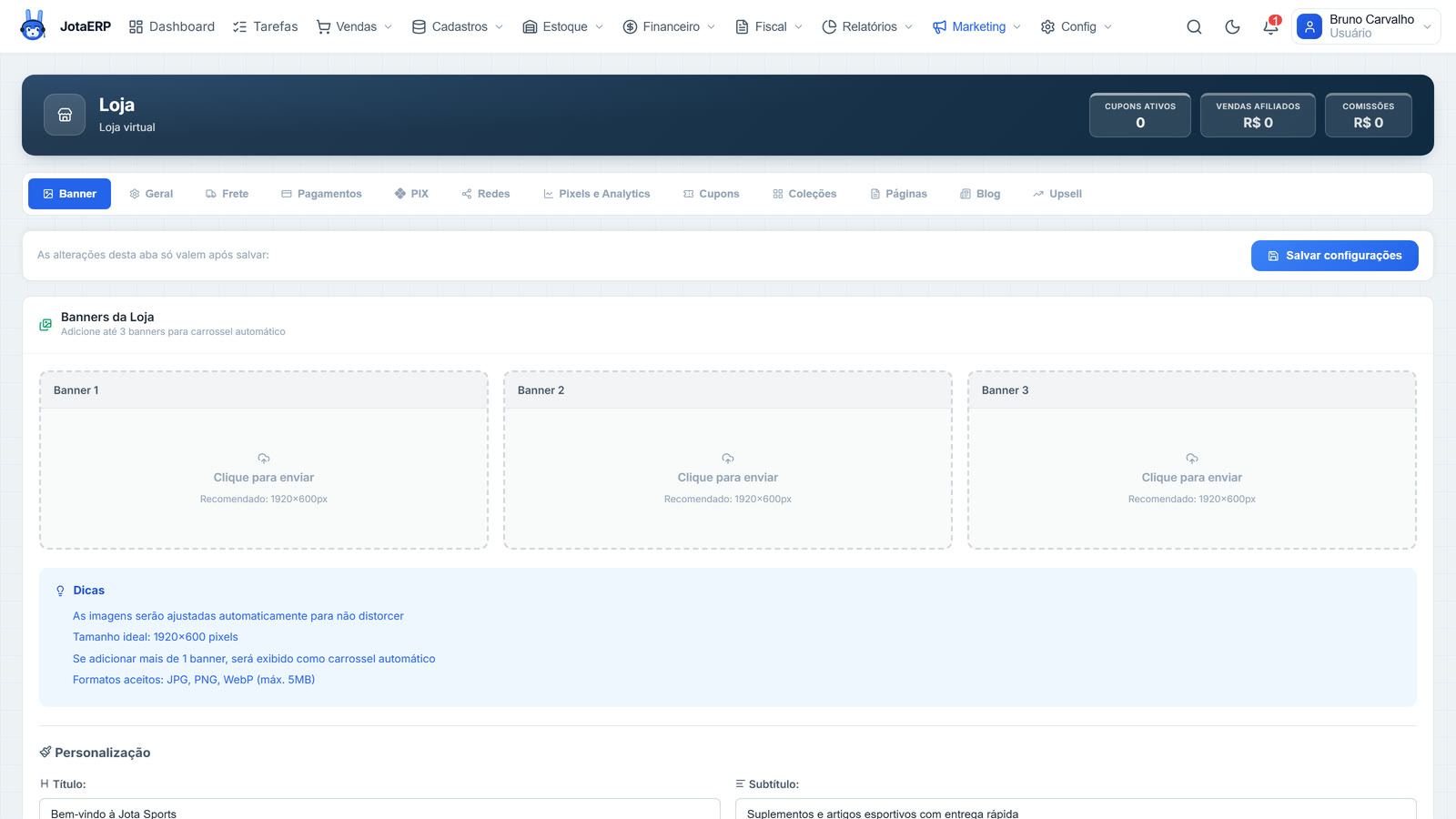Expand the Estoque menu chevron
Screen dimensions: 1456x819
600,27
